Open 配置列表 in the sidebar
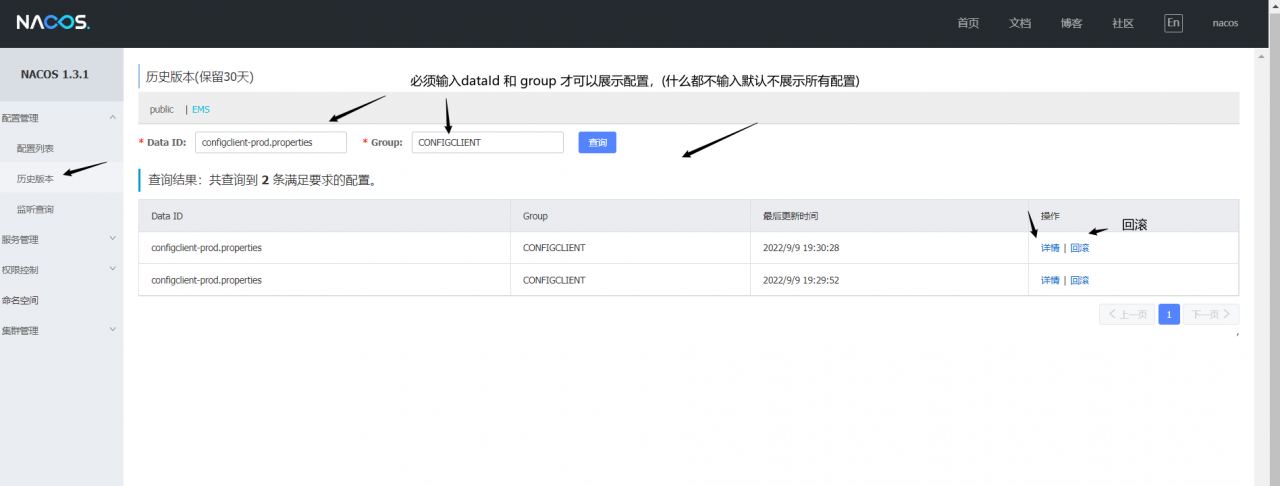This screenshot has height=486, width=1280. [x=35, y=148]
